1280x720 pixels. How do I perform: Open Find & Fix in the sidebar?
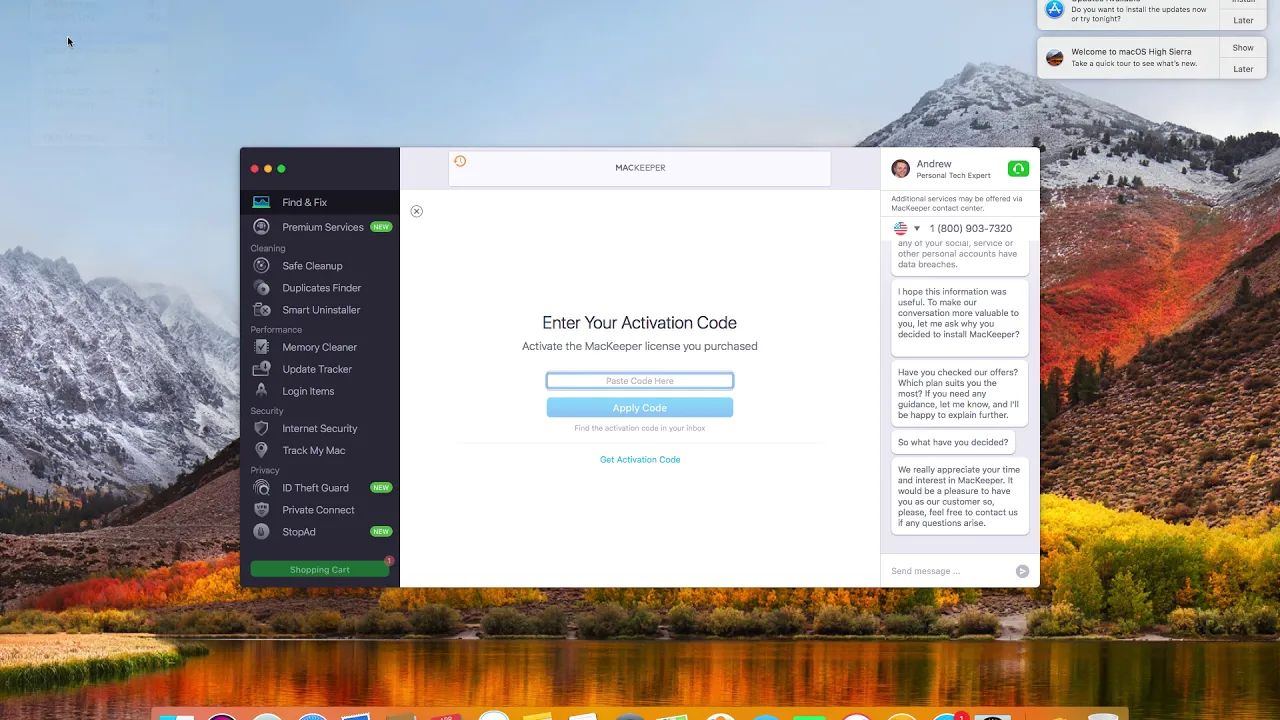(x=319, y=202)
